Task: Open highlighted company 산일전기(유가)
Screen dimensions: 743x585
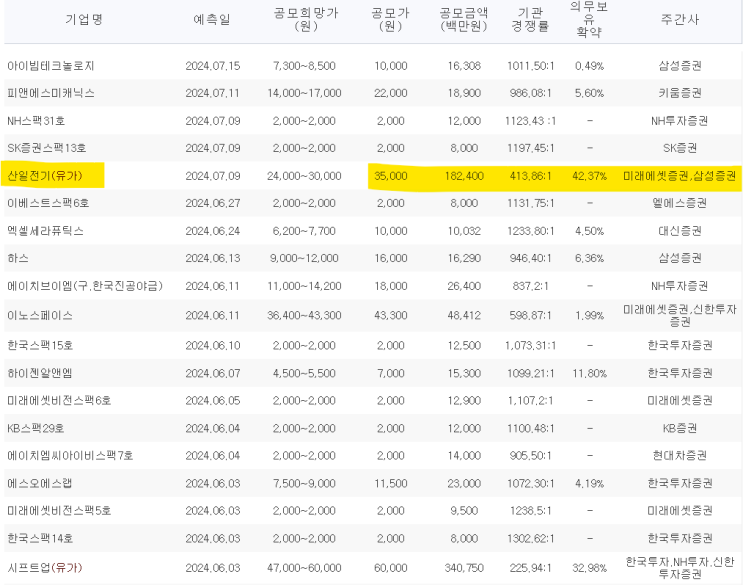Action: pyautogui.click(x=45, y=176)
